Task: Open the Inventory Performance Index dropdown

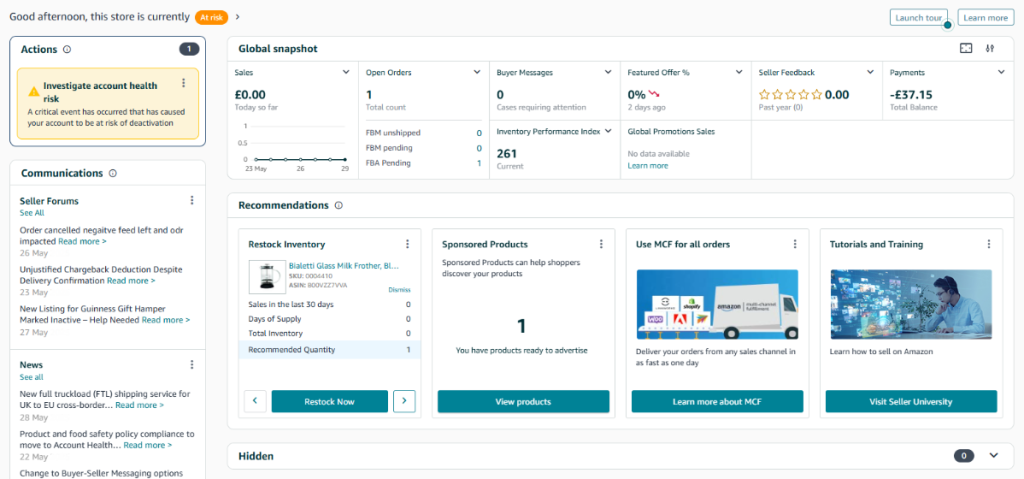Action: (x=607, y=131)
